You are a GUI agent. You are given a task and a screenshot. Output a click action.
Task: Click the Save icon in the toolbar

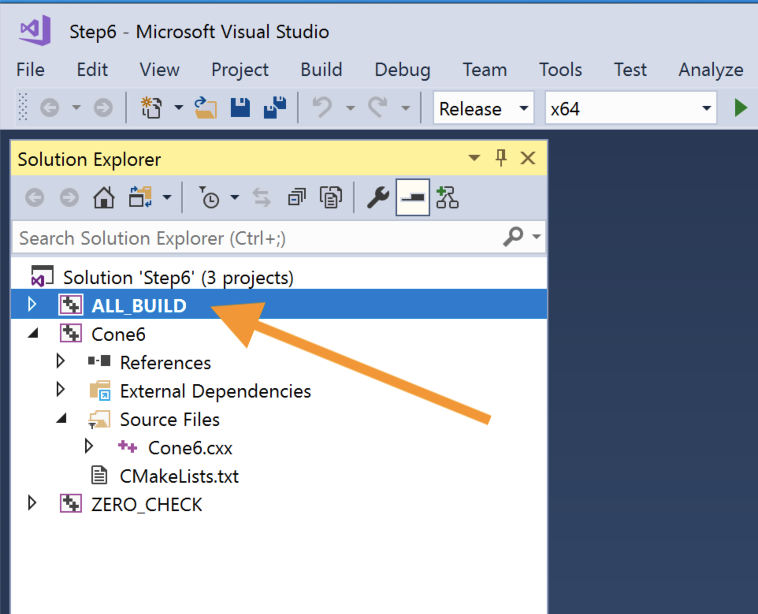[240, 108]
